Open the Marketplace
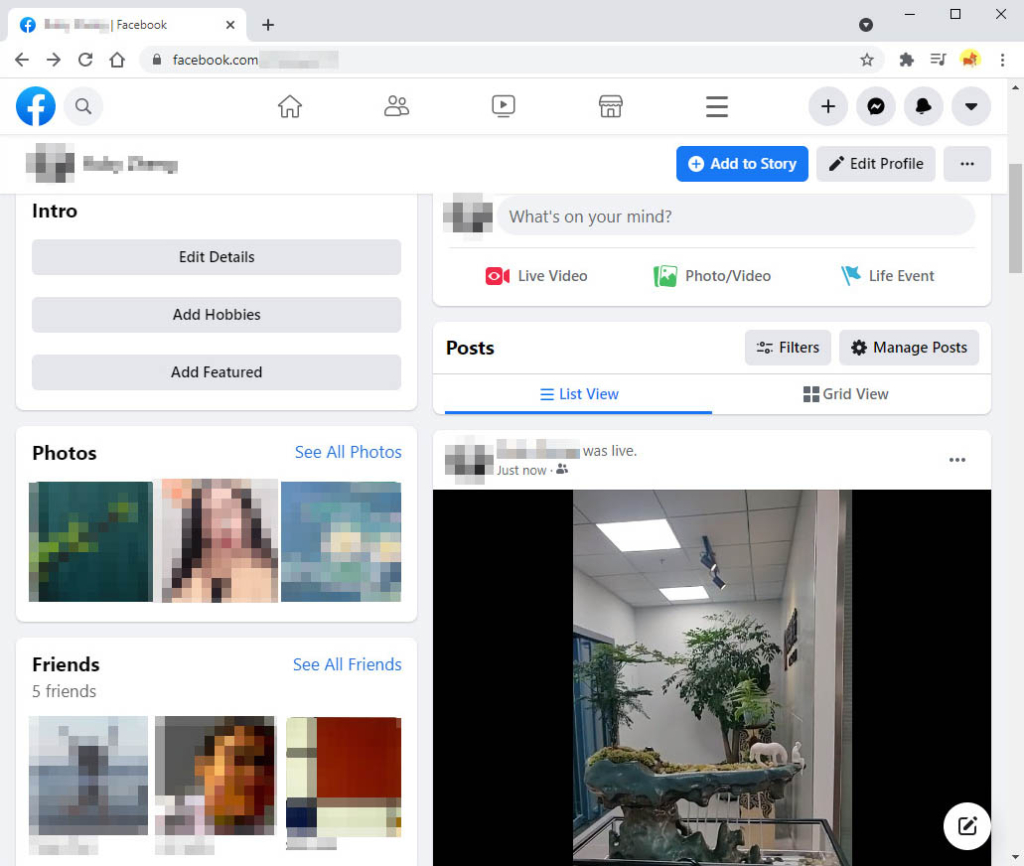 610,106
